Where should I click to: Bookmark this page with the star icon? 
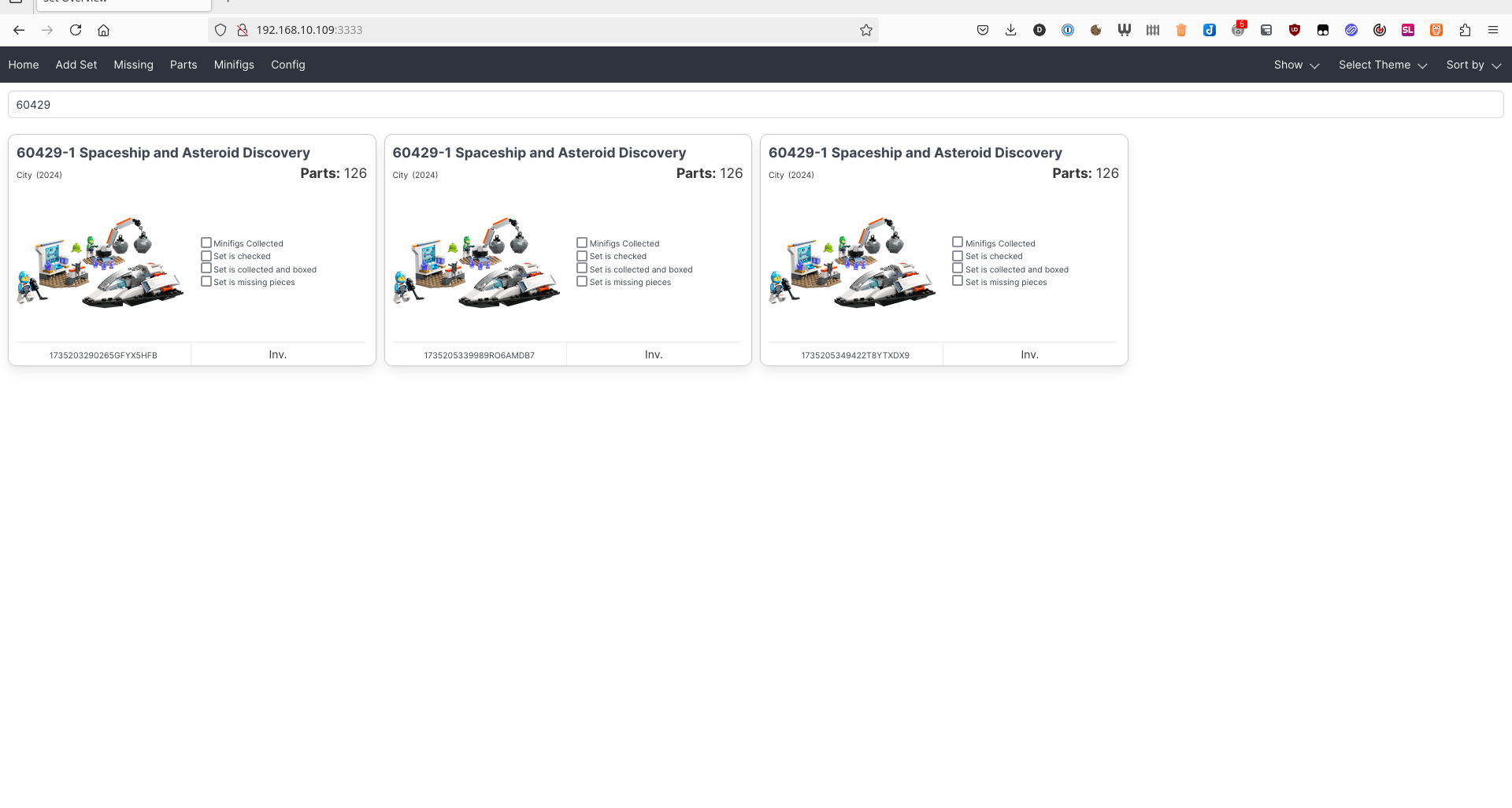(866, 30)
